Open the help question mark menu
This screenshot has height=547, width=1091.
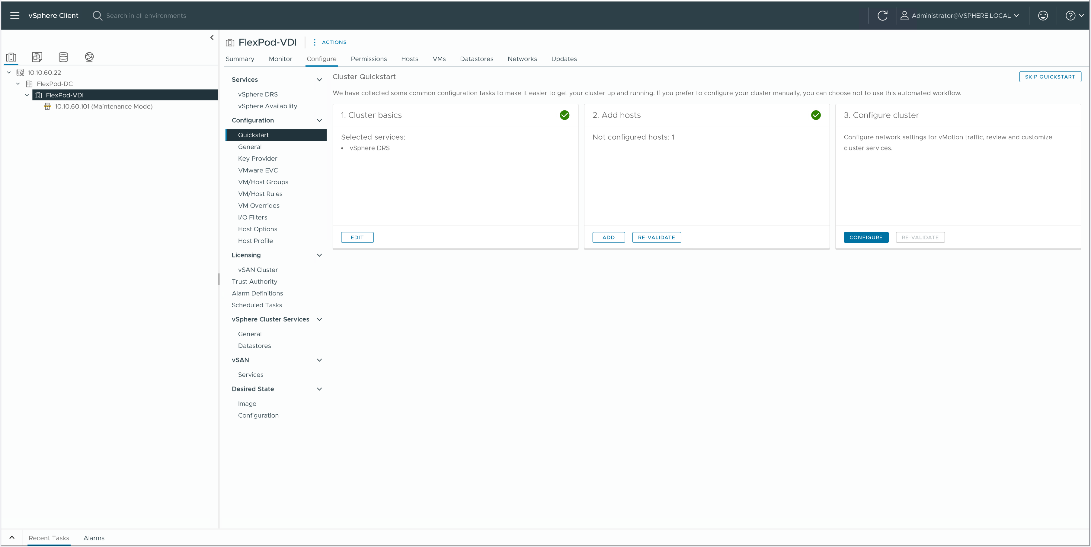click(1074, 15)
